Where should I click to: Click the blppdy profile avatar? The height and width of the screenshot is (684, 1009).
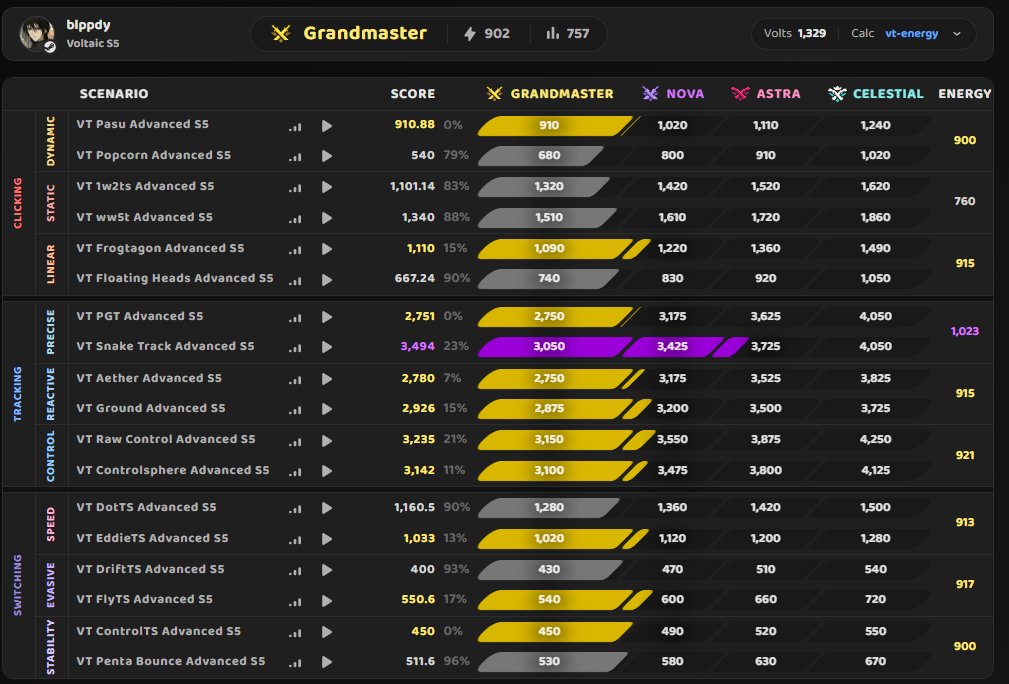37,34
